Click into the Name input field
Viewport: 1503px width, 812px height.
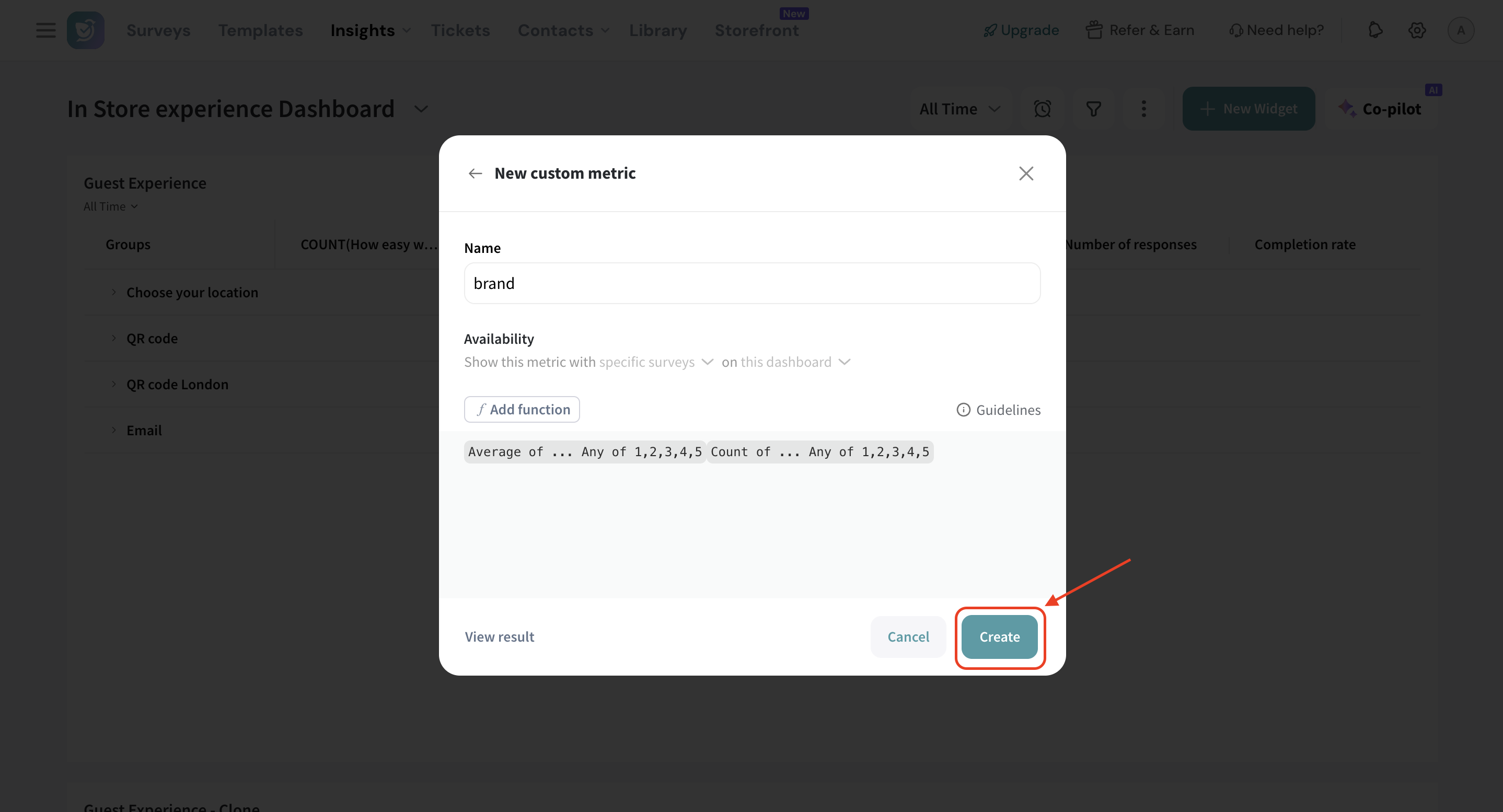751,283
